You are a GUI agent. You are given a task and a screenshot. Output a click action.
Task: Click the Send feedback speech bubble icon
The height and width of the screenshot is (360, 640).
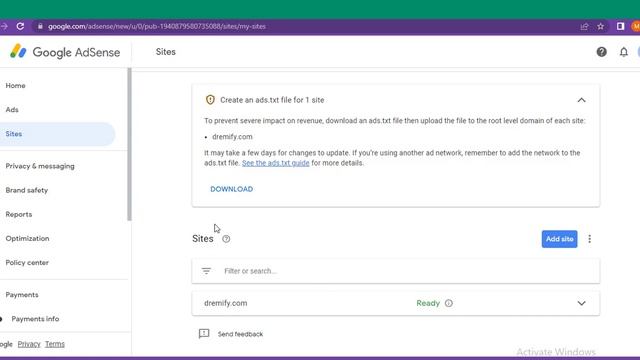pyautogui.click(x=204, y=333)
